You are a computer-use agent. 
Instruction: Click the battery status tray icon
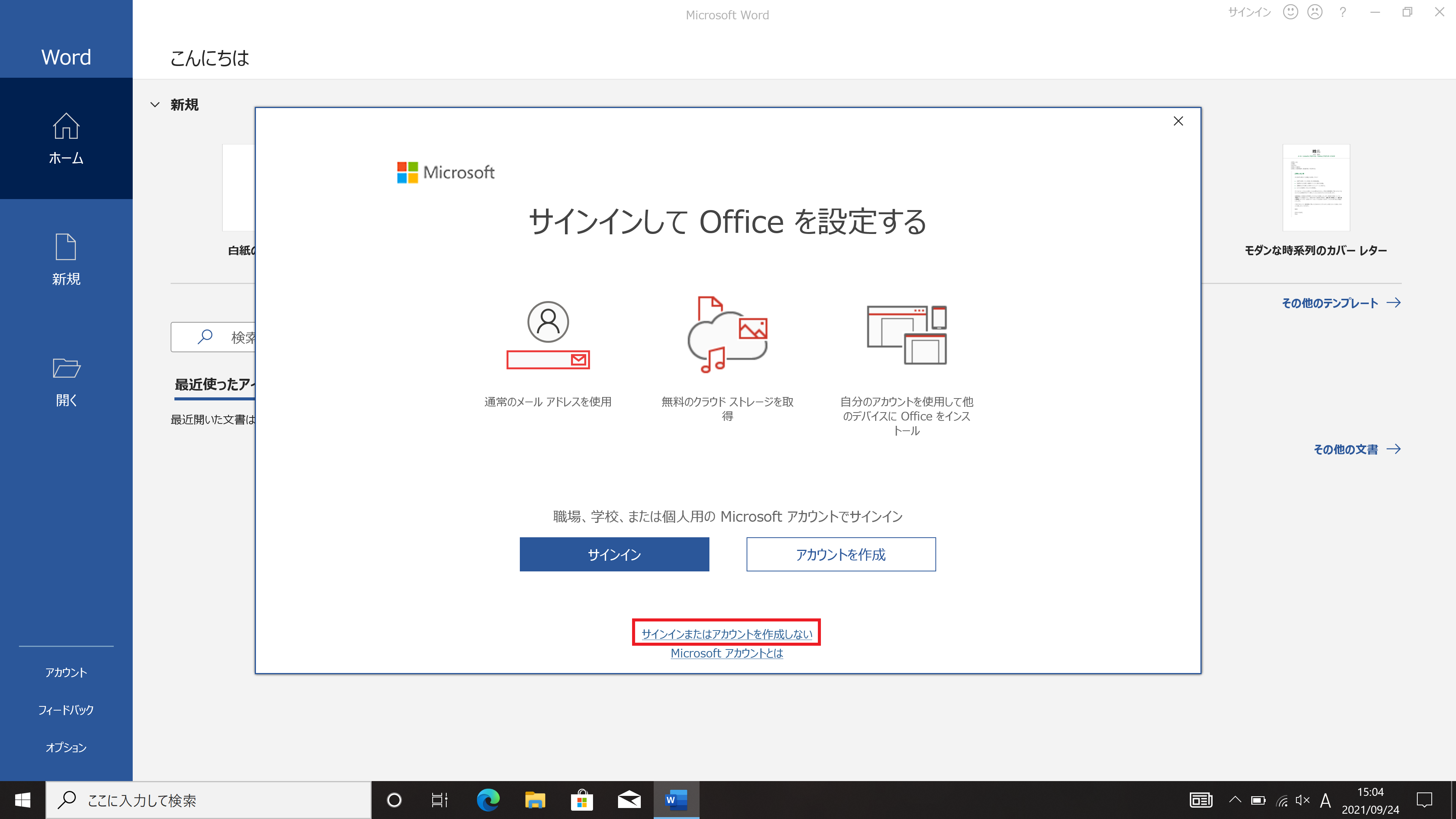point(1259,800)
